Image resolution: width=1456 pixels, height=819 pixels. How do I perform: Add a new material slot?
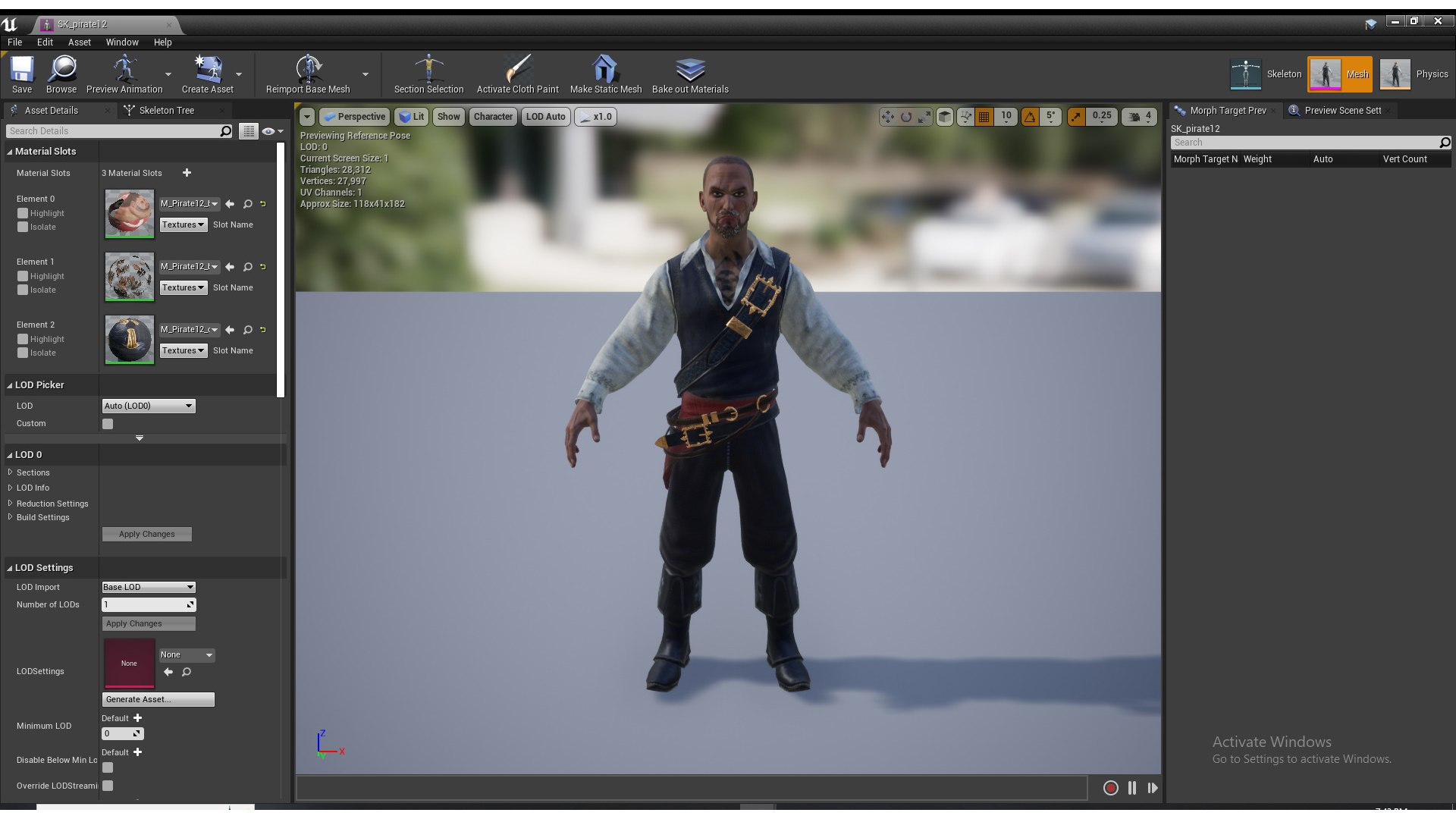(187, 173)
